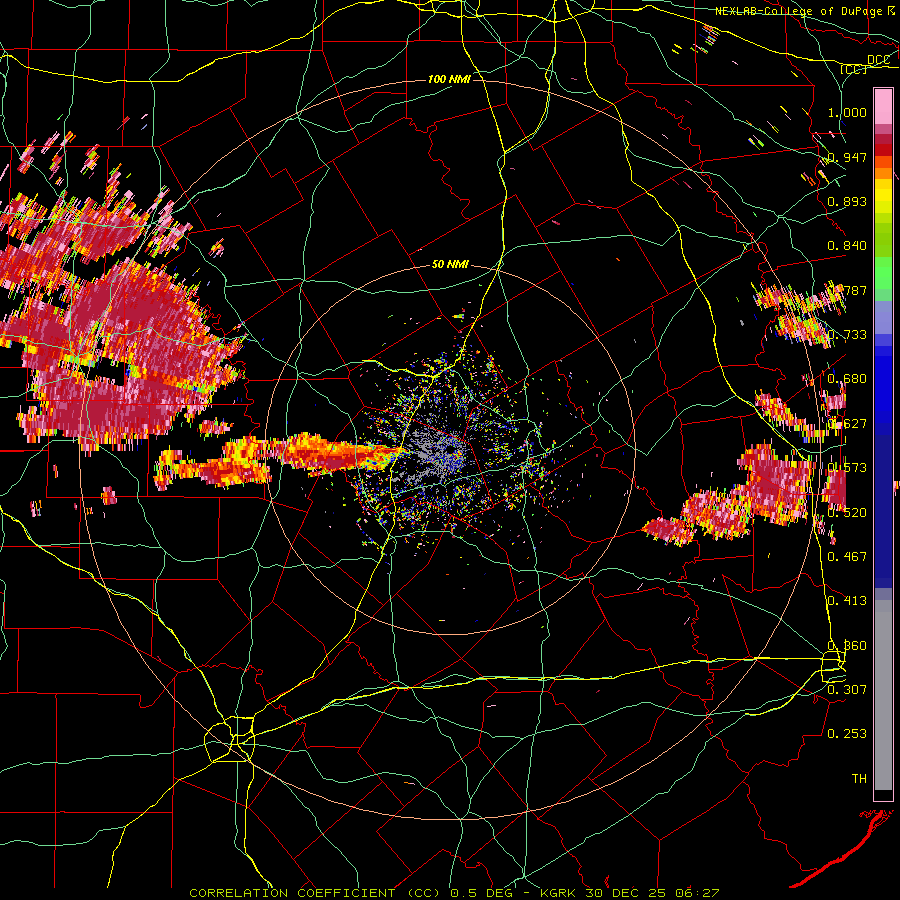Viewport: 900px width, 900px height.
Task: Click the DCC product label
Action: coord(878,60)
